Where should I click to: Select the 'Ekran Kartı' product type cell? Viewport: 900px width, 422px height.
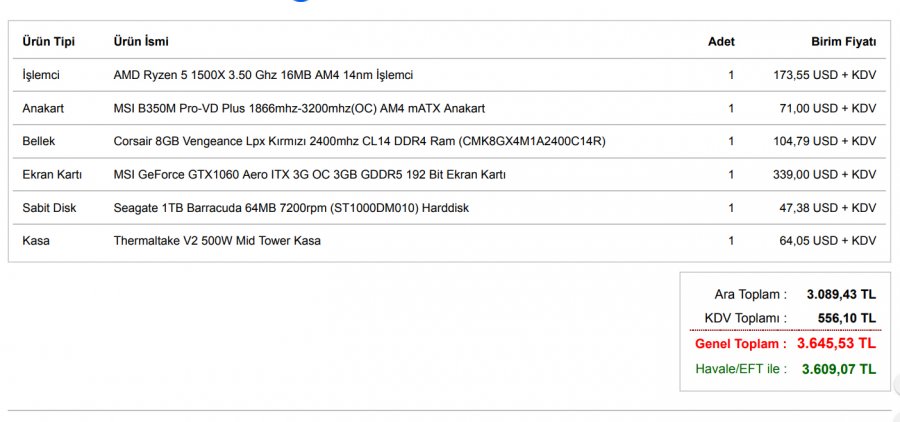tap(52, 175)
